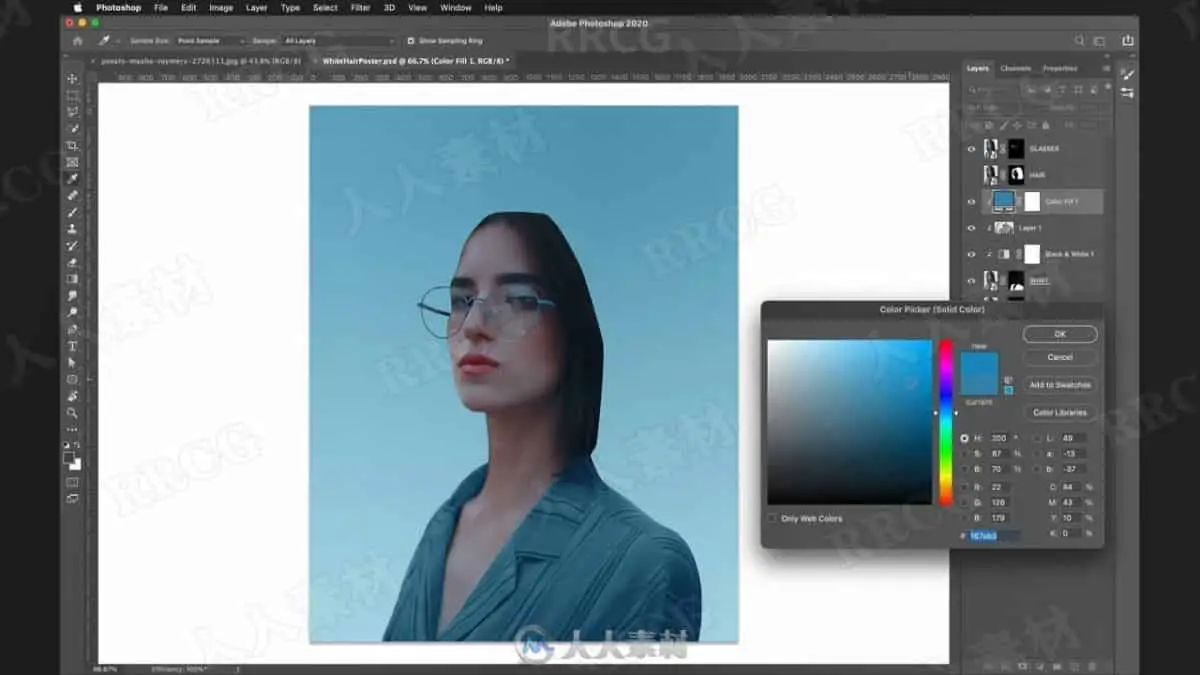Image resolution: width=1200 pixels, height=675 pixels.
Task: Select the Path Selection tool
Action: tap(72, 362)
